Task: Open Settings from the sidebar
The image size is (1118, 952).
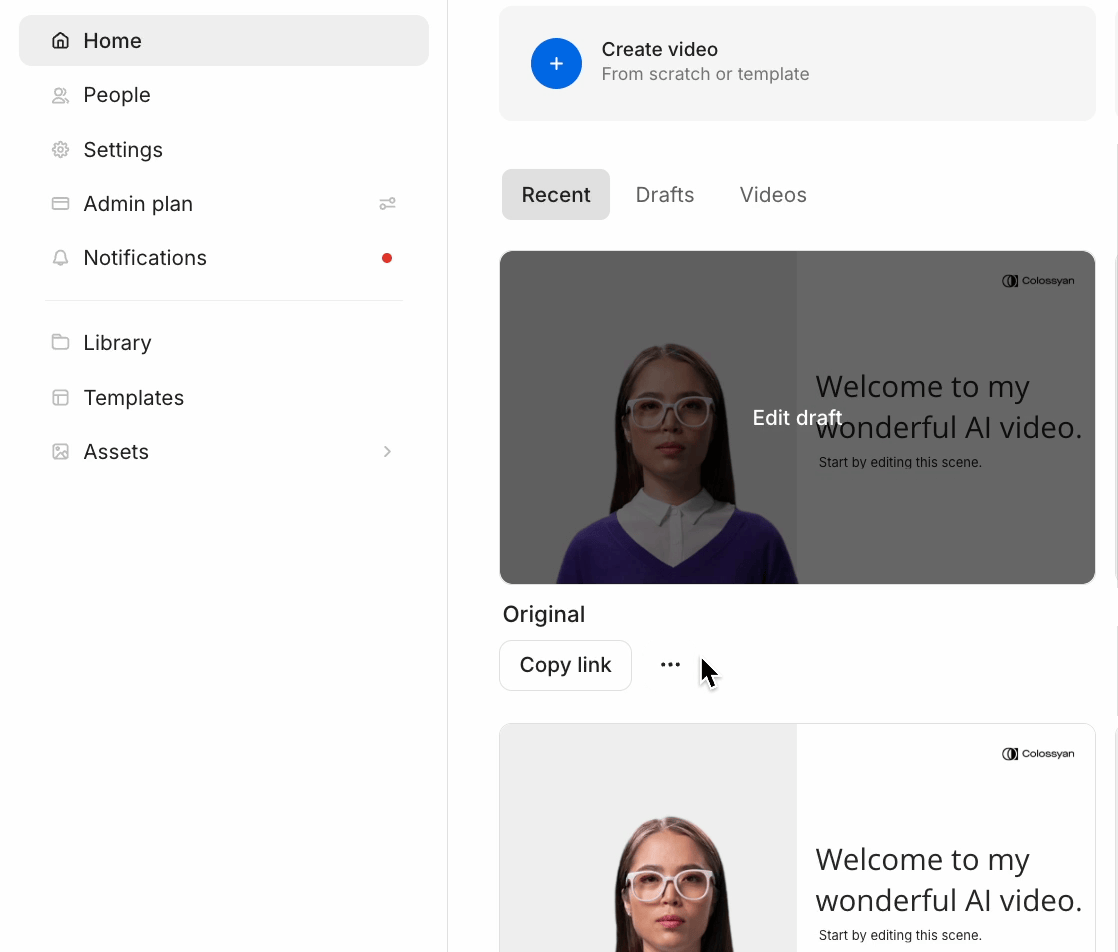Action: [224, 150]
